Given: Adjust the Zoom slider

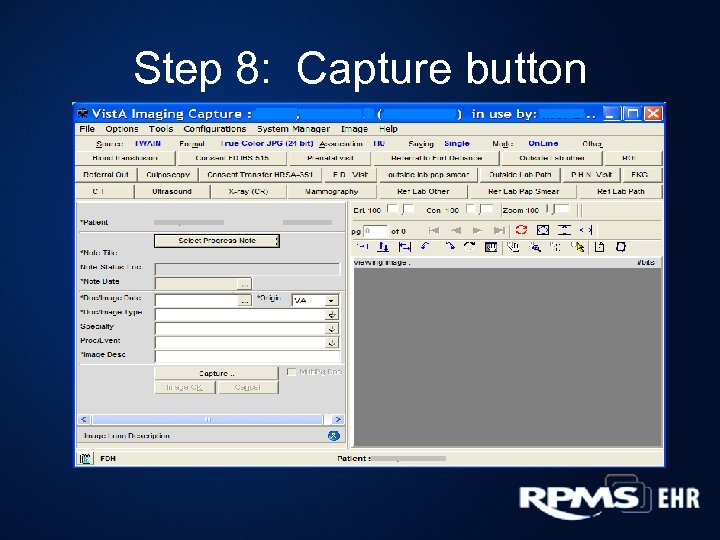Looking at the screenshot, I should [560, 210].
